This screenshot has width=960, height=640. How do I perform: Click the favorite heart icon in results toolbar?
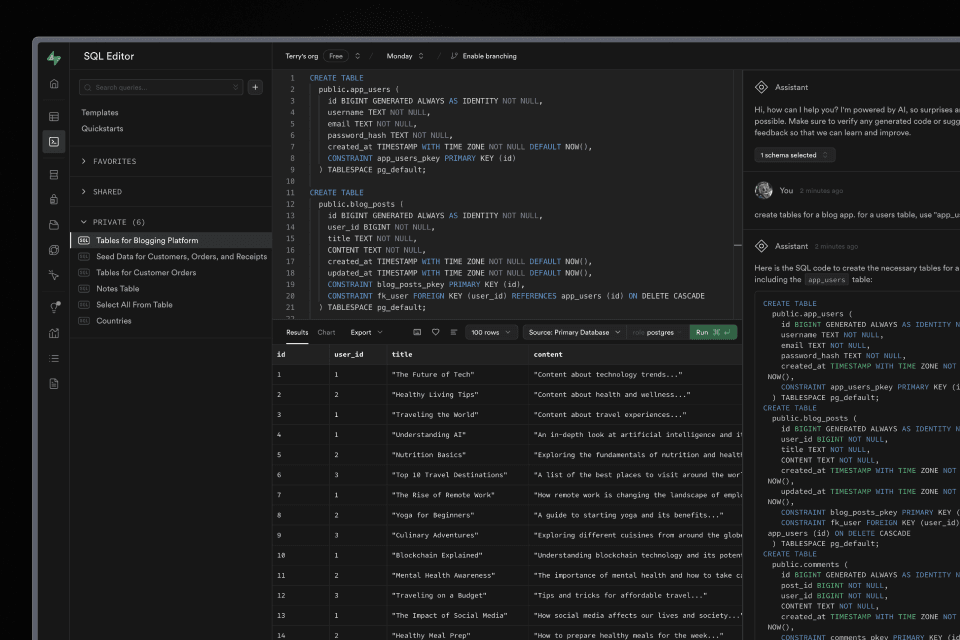[x=435, y=332]
